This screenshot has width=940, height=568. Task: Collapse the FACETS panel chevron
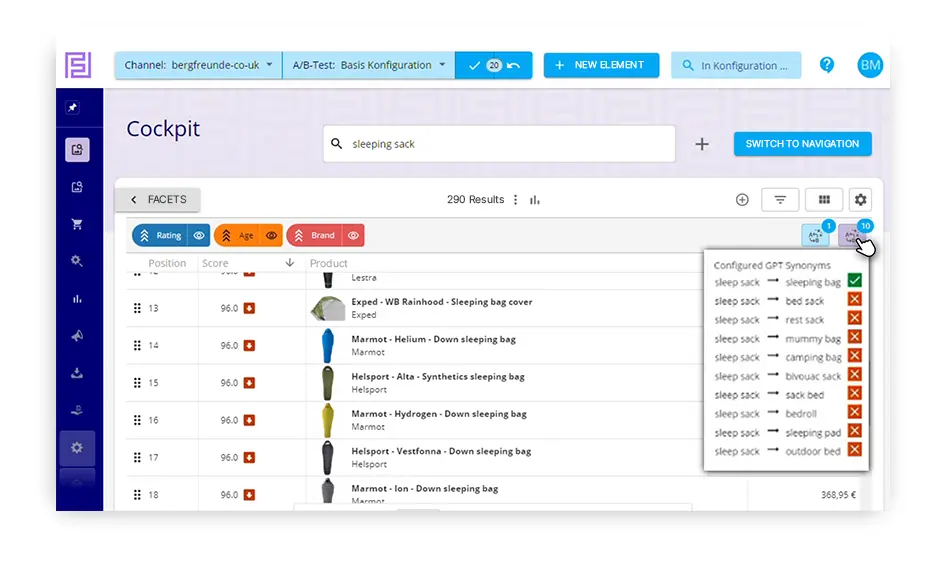(x=134, y=200)
